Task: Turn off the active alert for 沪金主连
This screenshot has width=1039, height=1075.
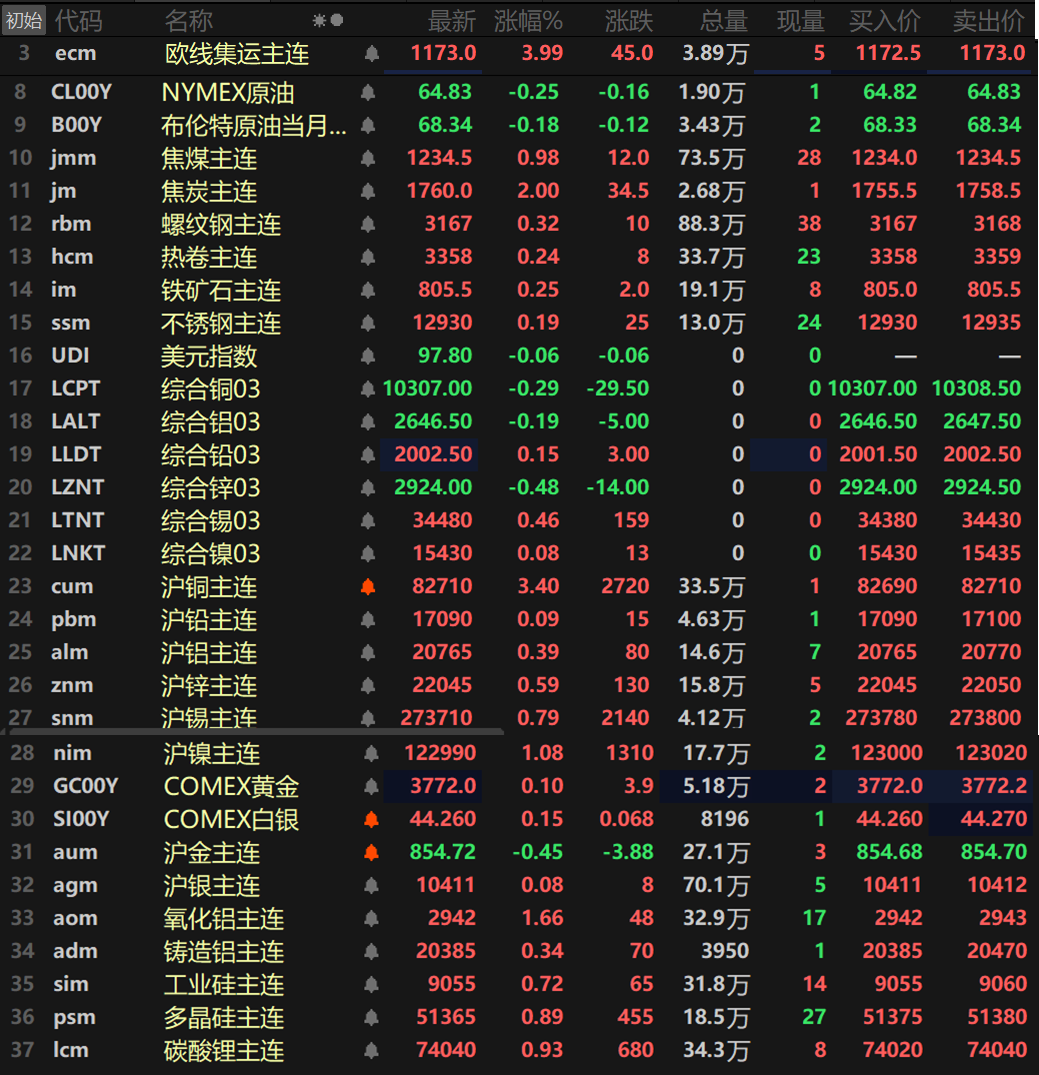Action: pos(372,853)
